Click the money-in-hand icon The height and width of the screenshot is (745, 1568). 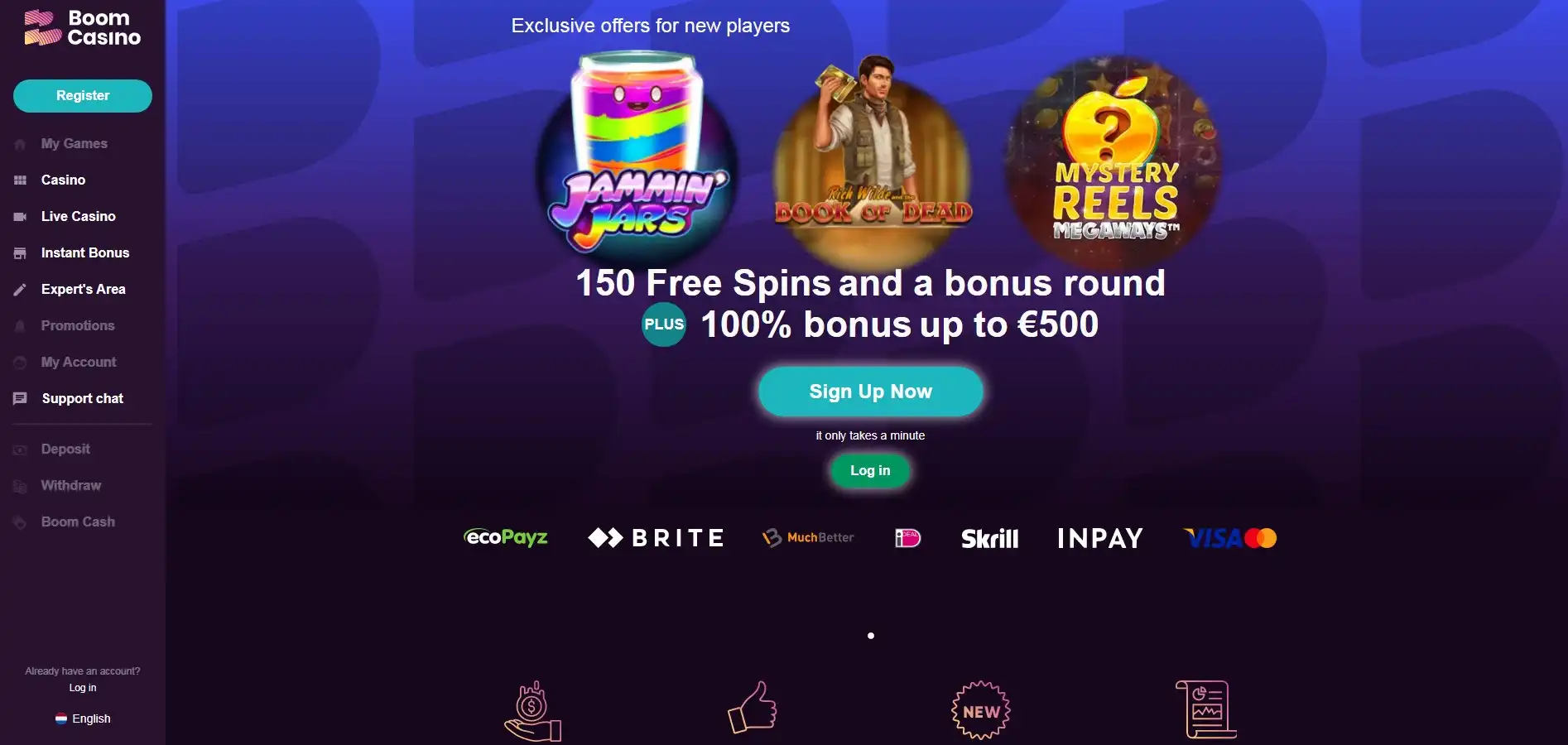click(533, 710)
